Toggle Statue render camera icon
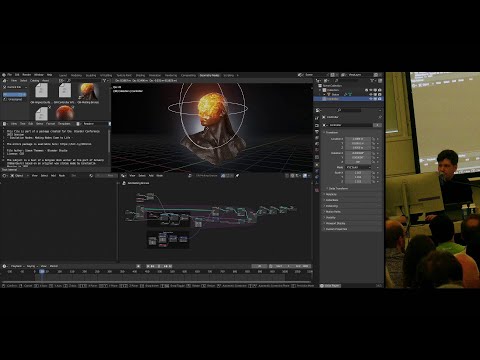Screen dimensions: 480x360 pos(380,95)
